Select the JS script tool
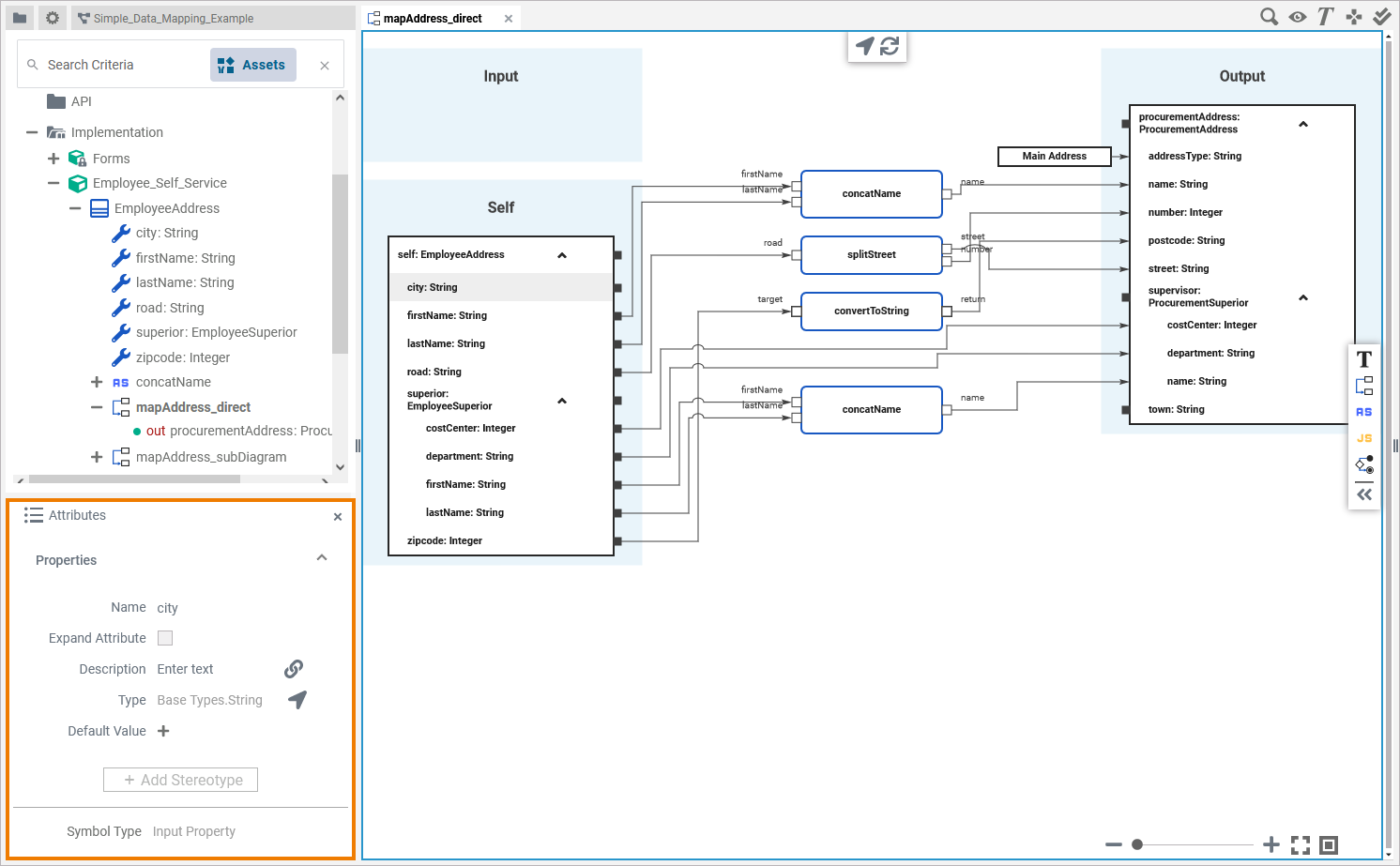The image size is (1400, 866). [x=1363, y=437]
